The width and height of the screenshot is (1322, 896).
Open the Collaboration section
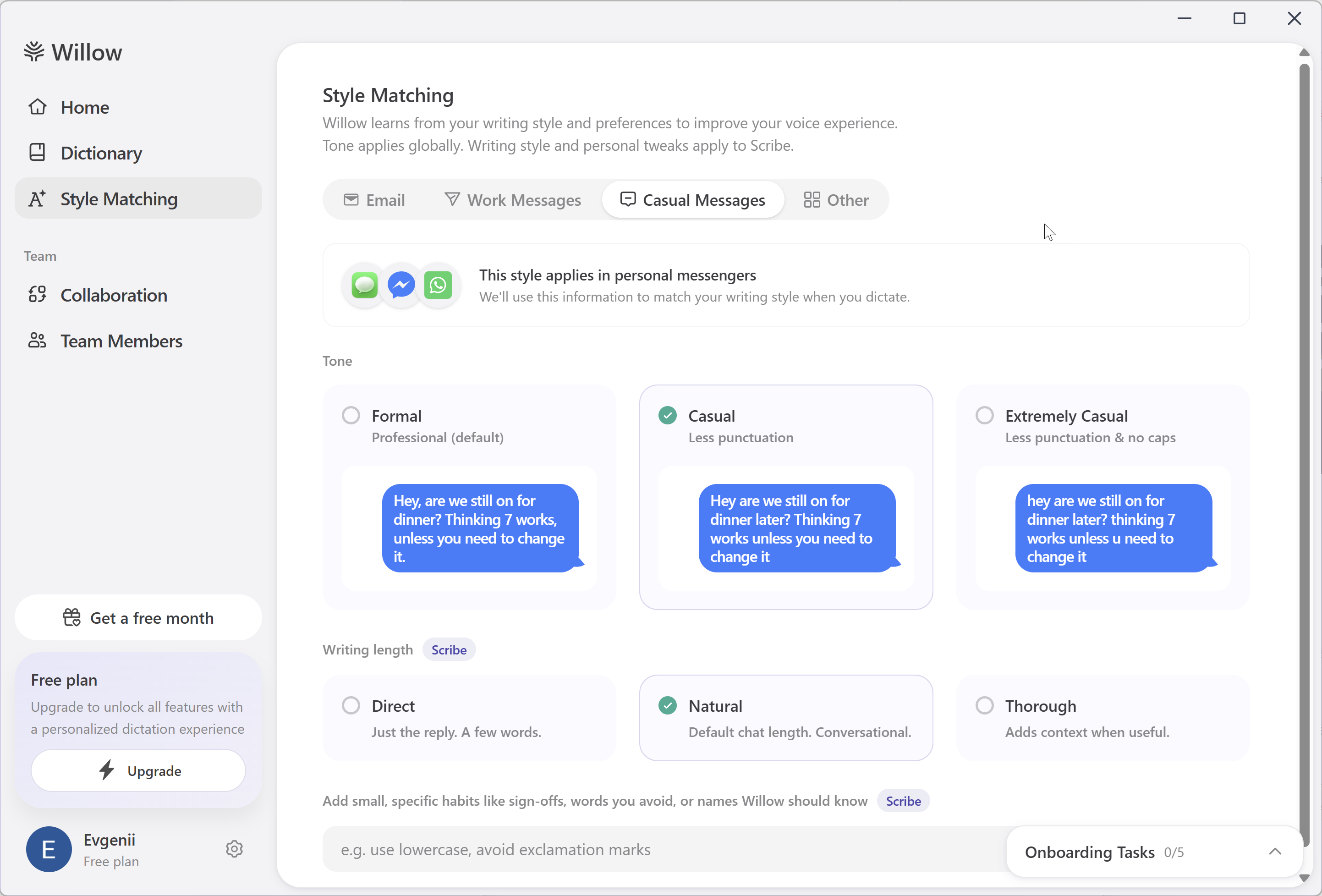tap(138, 295)
